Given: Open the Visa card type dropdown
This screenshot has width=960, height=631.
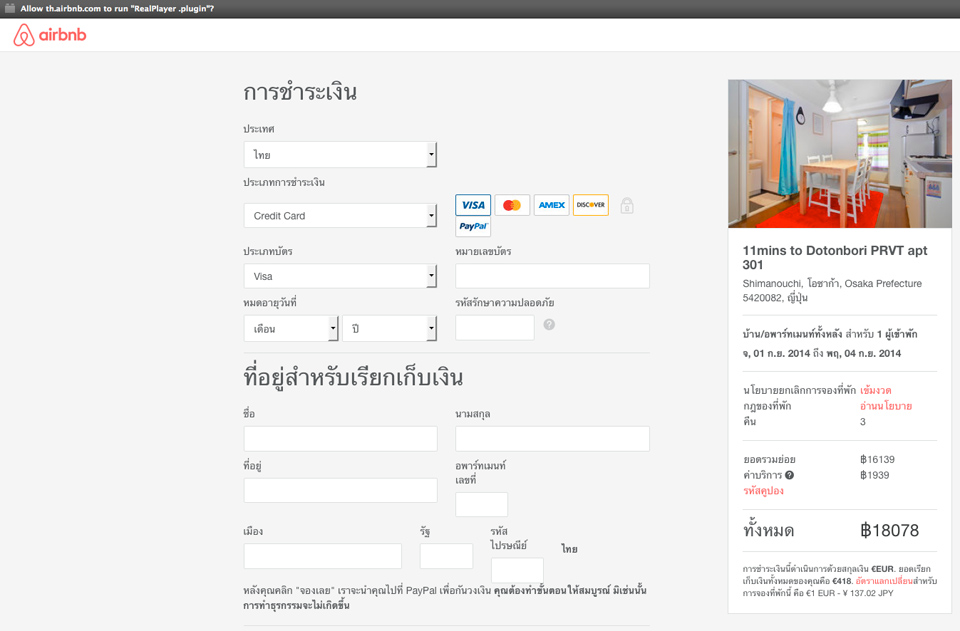Looking at the screenshot, I should tap(340, 276).
